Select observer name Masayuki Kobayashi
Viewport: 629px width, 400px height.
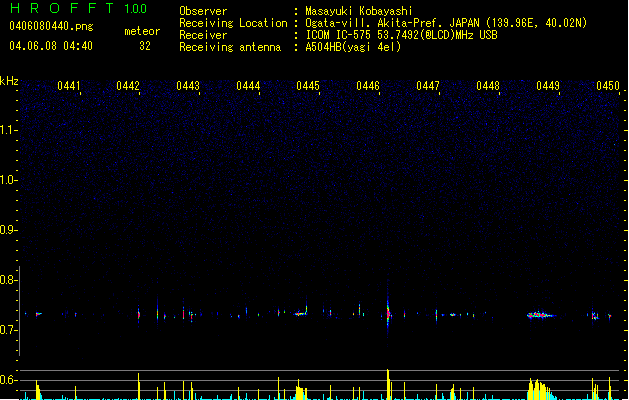tap(359, 11)
